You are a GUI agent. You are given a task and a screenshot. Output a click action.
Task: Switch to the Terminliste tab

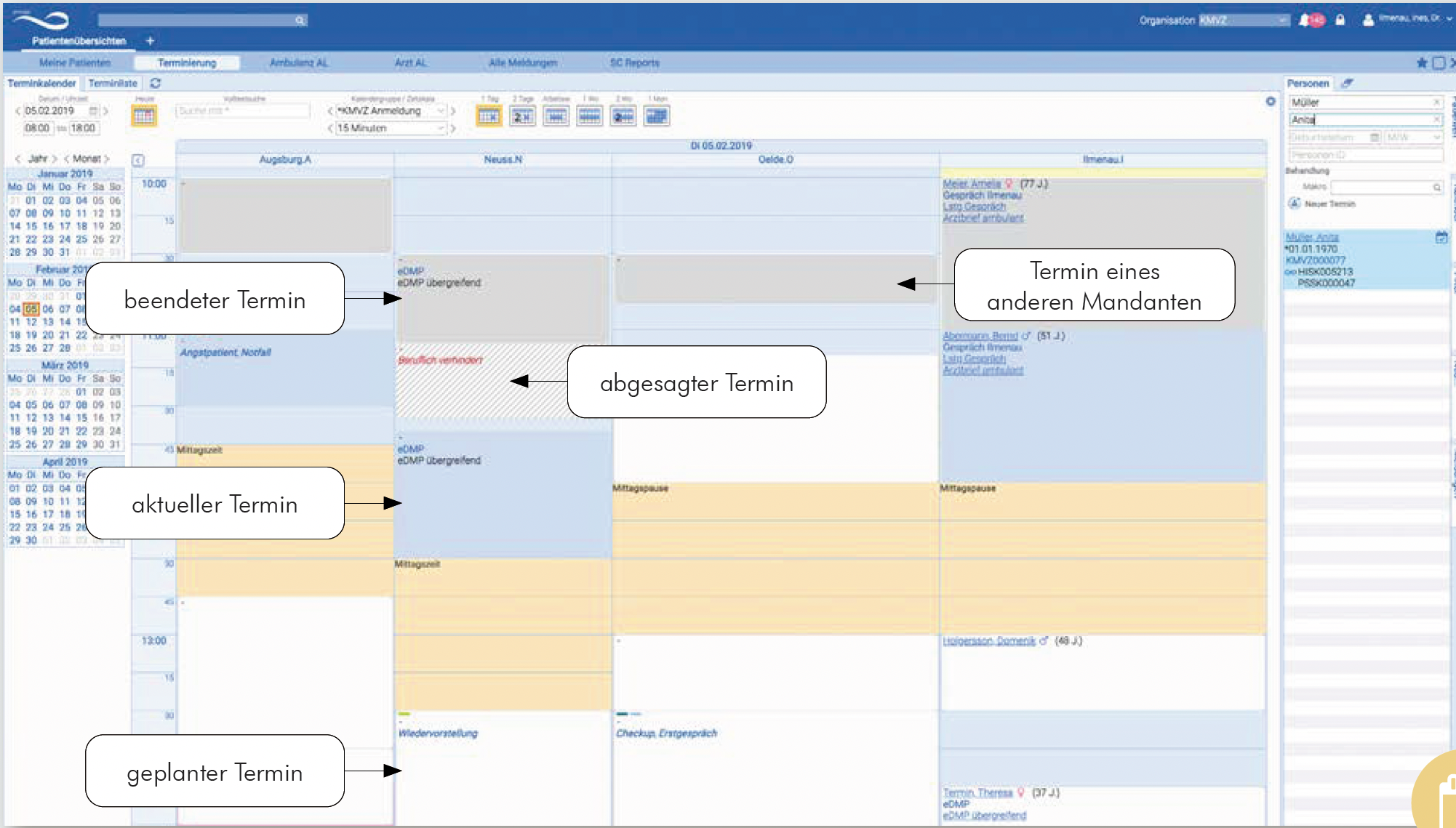[x=113, y=84]
